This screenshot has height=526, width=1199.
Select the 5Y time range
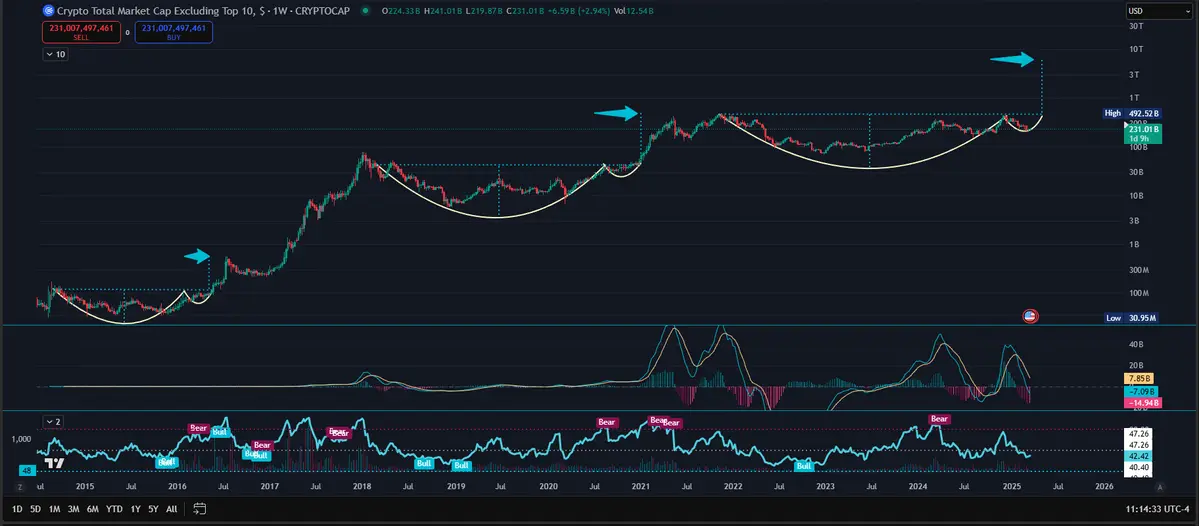coord(154,508)
